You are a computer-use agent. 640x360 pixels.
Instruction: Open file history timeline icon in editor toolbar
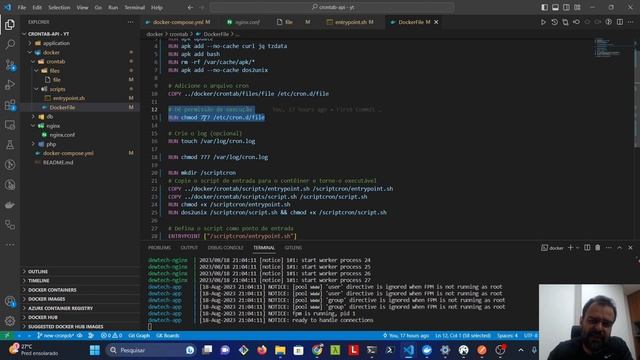pyautogui.click(x=554, y=22)
